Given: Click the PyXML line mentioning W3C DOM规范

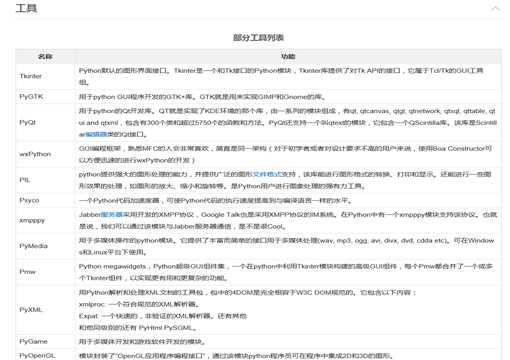Looking at the screenshot, I should pyautogui.click(x=248, y=292).
